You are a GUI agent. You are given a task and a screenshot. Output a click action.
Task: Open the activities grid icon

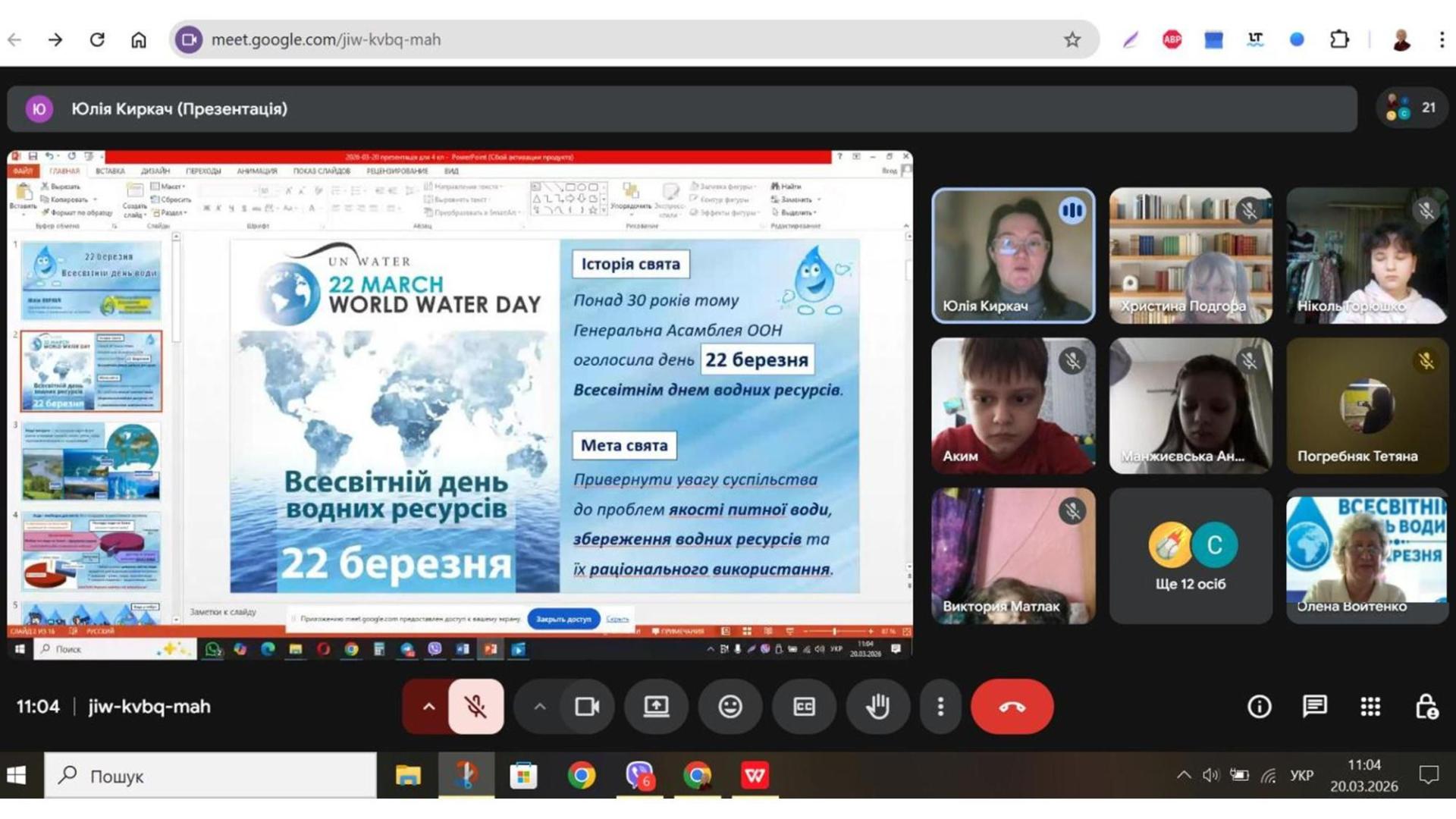pyautogui.click(x=1370, y=707)
